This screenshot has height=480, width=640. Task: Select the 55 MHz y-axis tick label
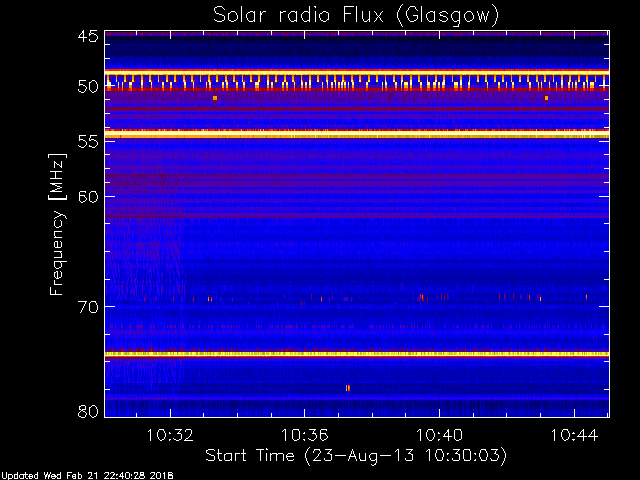pos(87,142)
